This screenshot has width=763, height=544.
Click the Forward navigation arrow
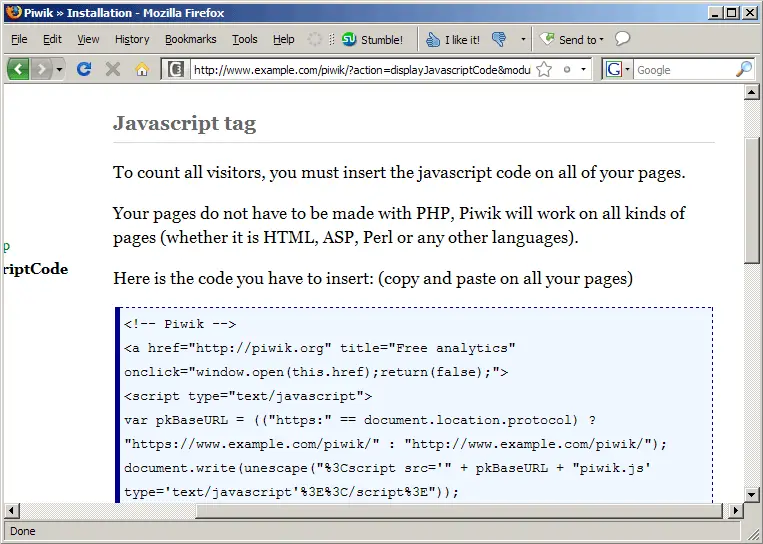pos(42,70)
